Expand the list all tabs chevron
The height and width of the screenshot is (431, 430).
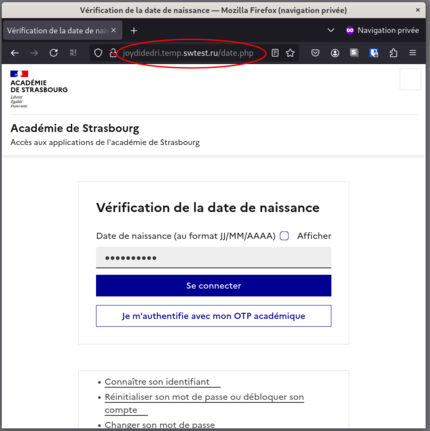coord(331,30)
